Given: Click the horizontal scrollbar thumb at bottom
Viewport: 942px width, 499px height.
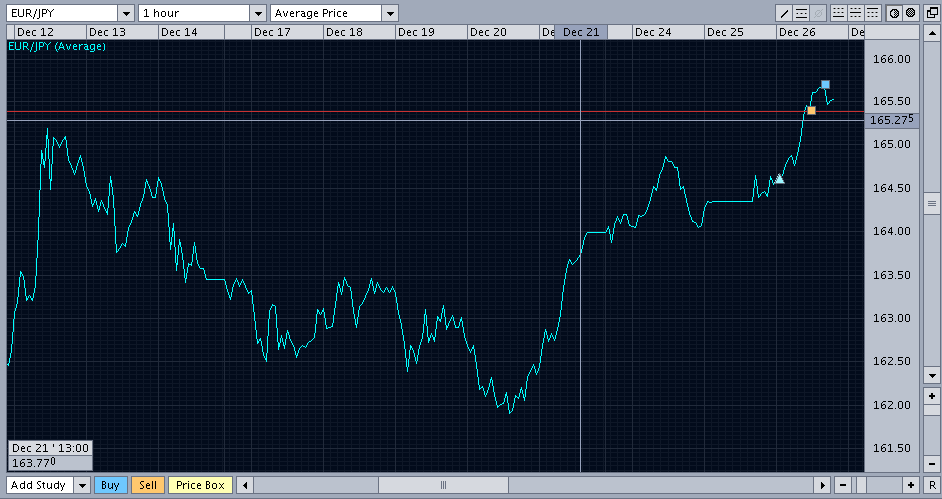Looking at the screenshot, I should tap(443, 485).
